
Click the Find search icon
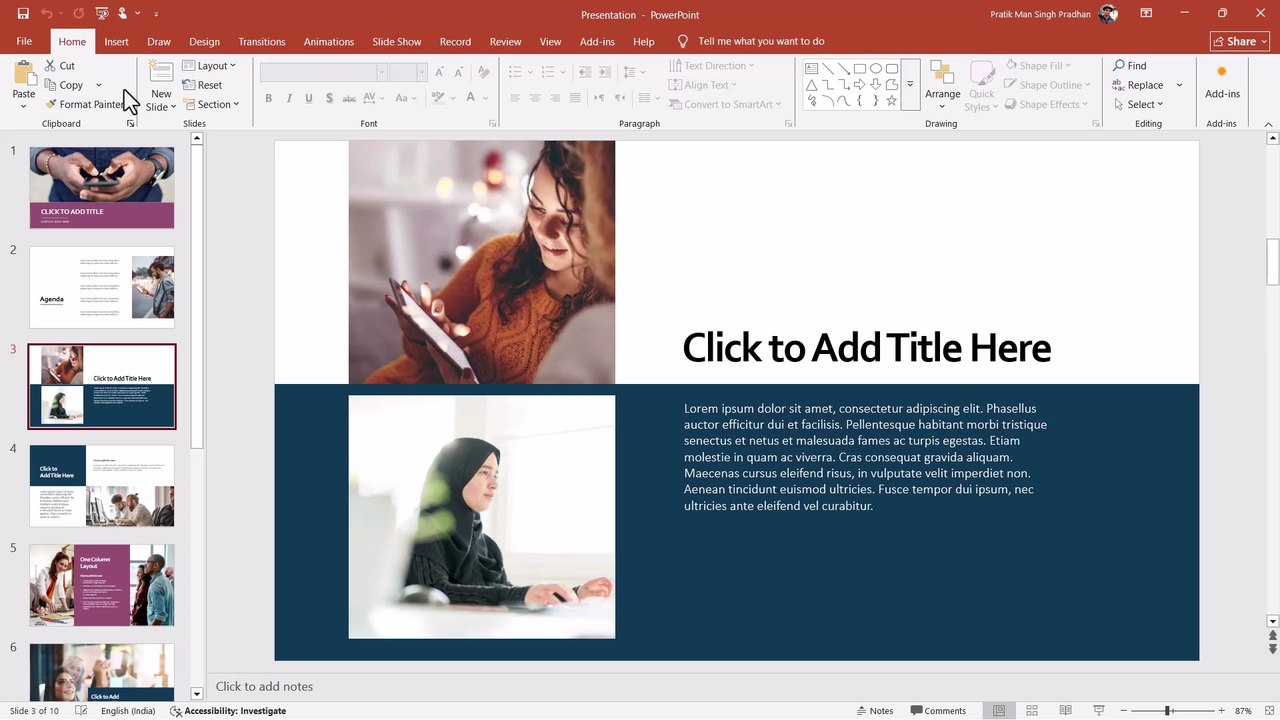coord(1130,66)
